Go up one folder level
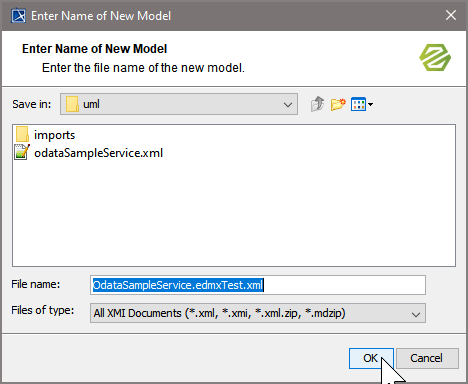Image resolution: width=468 pixels, height=384 pixels. point(317,104)
